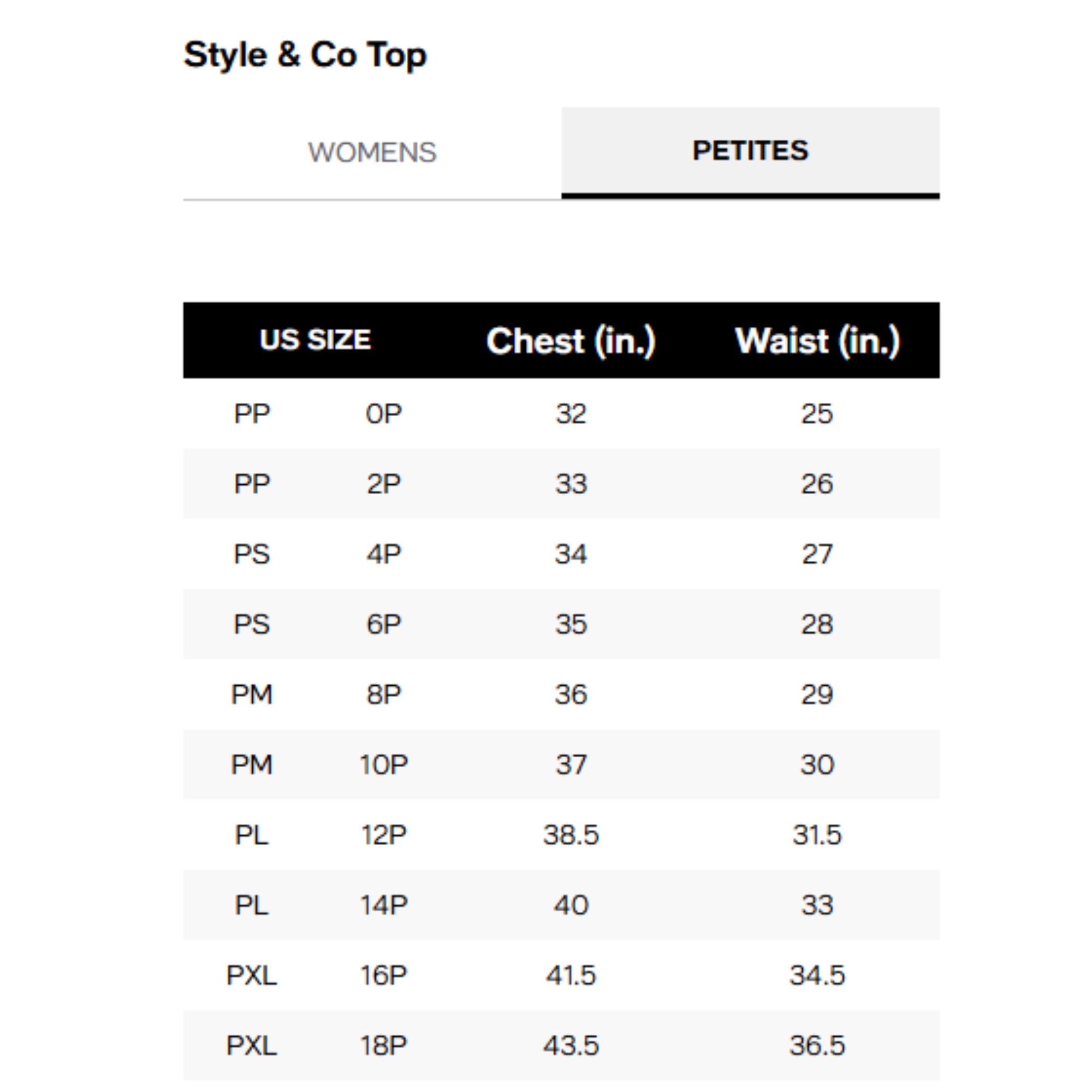Click waist value 34.5 for 16P

point(817,975)
